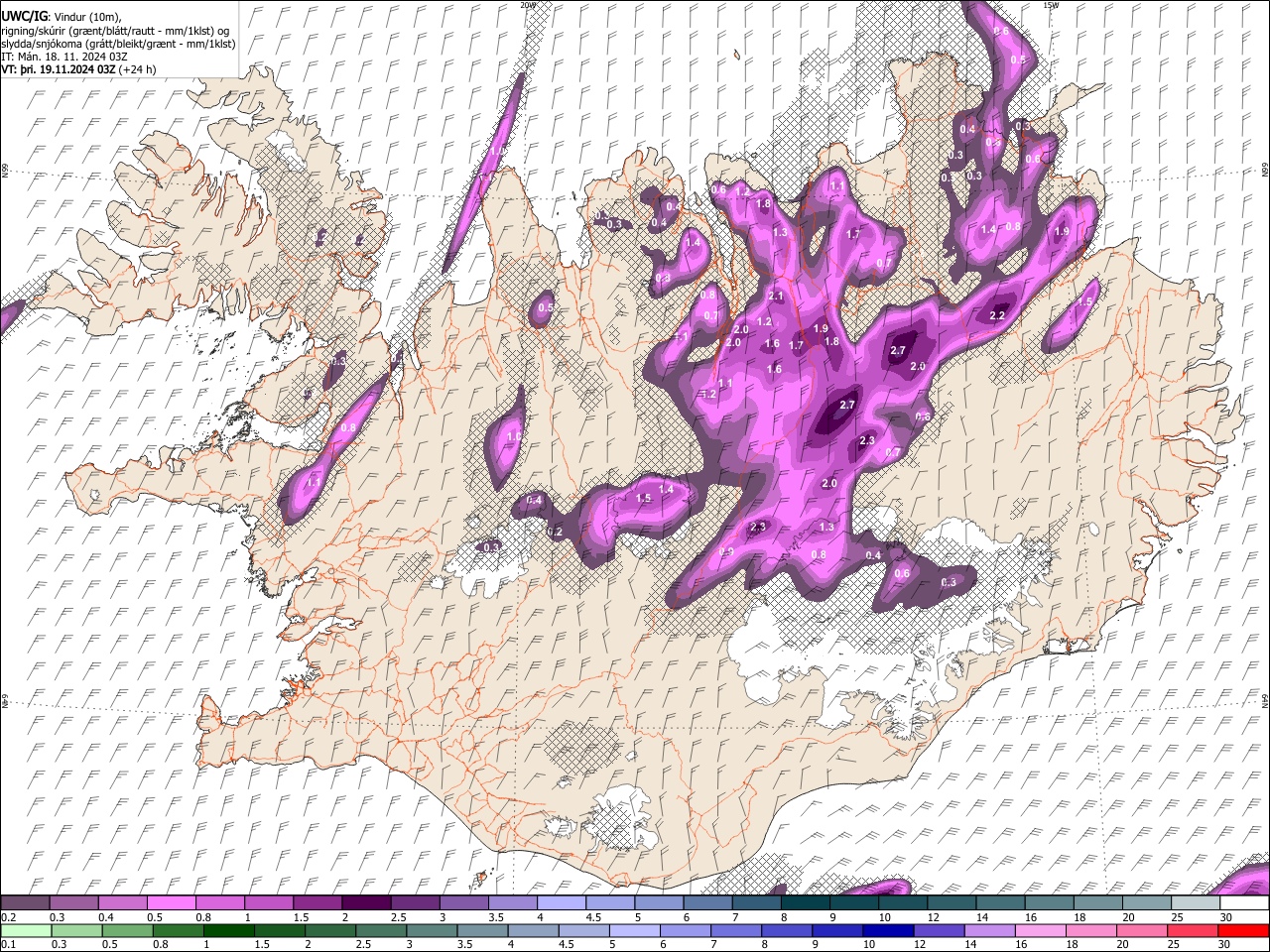Viewport: 1270px width, 952px height.
Task: Pick the bright pink 0.5 swatch in top legend
Action: (171, 902)
